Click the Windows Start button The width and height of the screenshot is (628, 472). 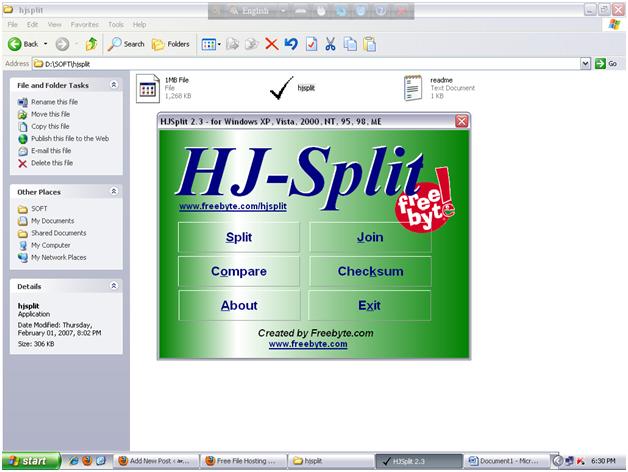30,461
